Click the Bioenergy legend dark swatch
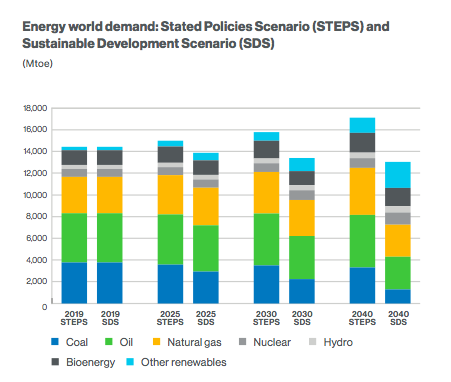This screenshot has width=451, height=382. [55, 362]
